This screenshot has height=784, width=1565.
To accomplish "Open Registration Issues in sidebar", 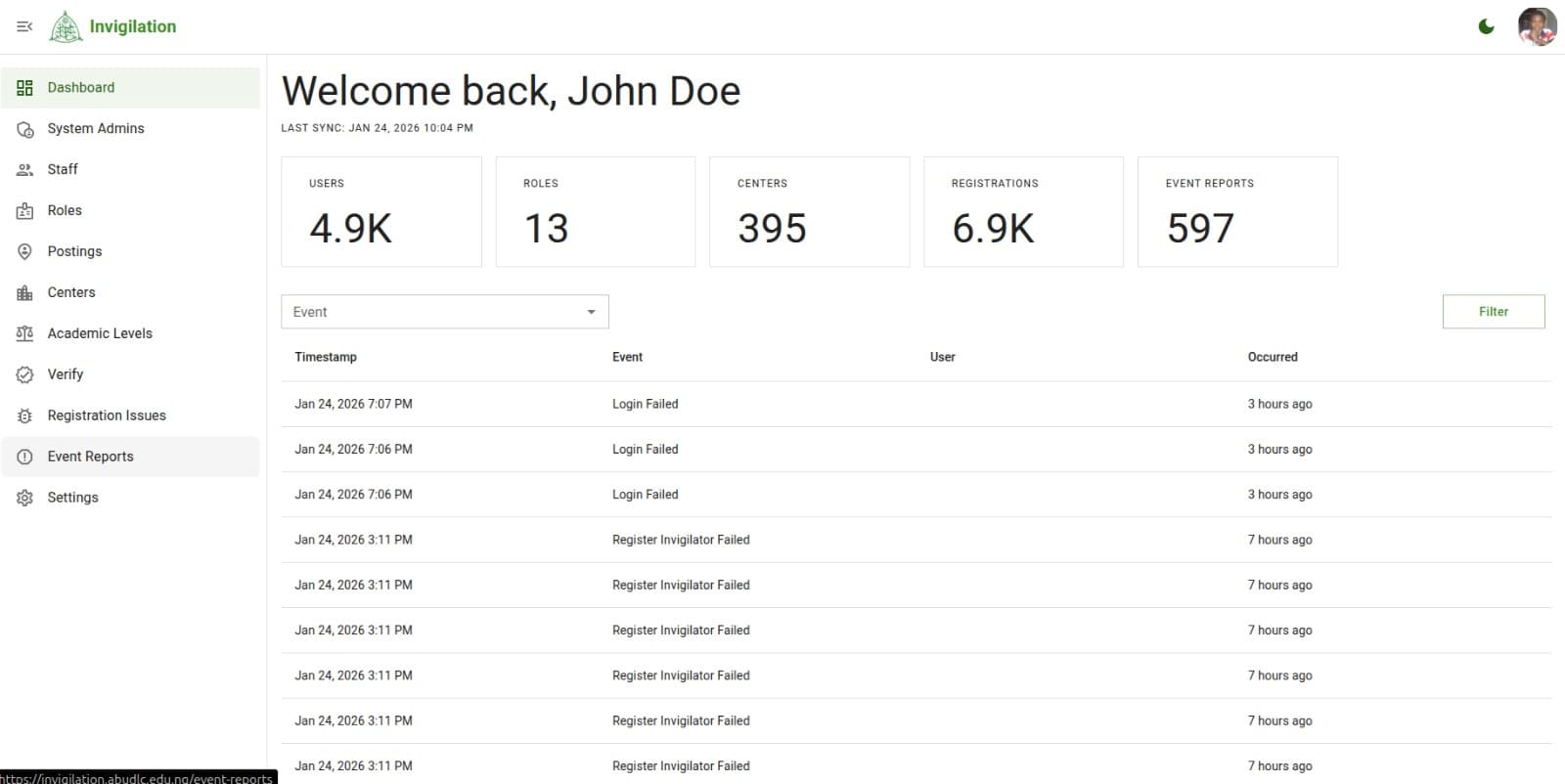I will (x=107, y=415).
